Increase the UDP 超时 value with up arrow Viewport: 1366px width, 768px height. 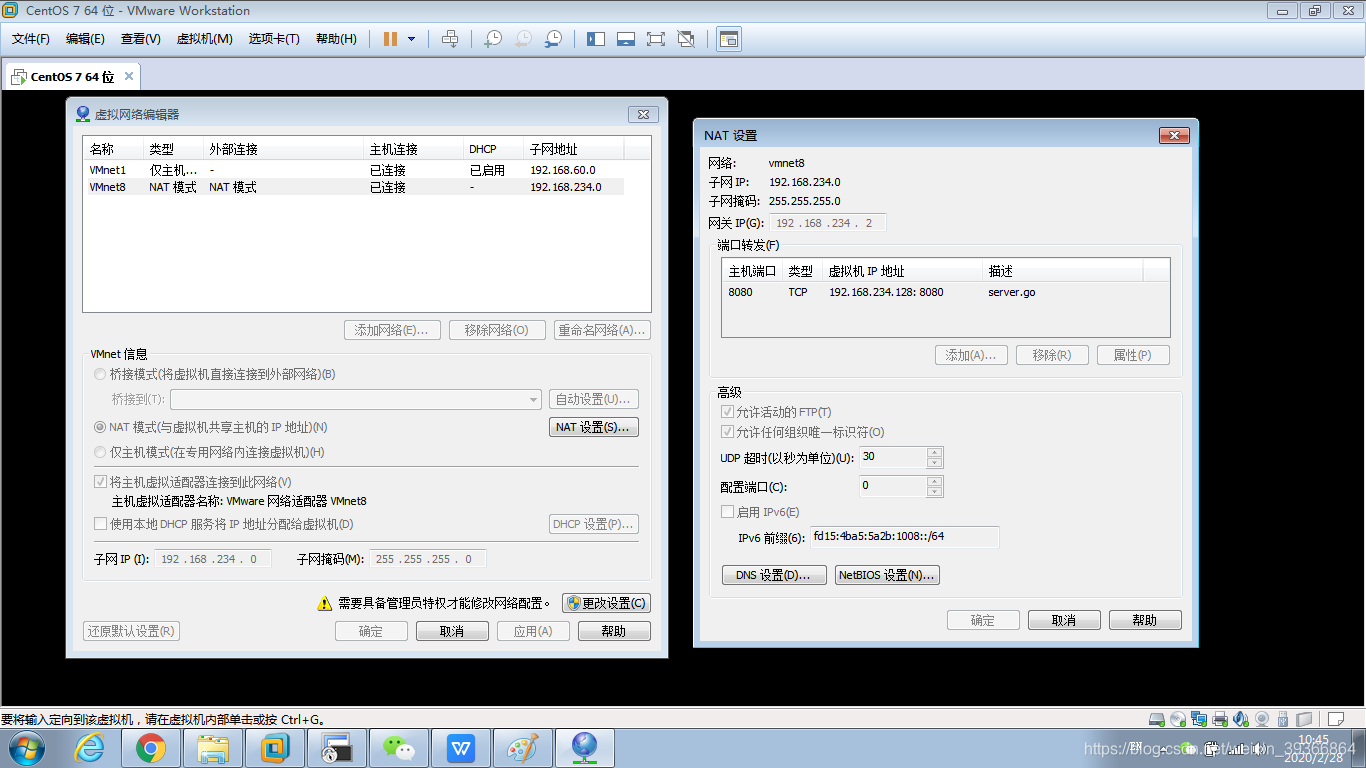(x=935, y=452)
